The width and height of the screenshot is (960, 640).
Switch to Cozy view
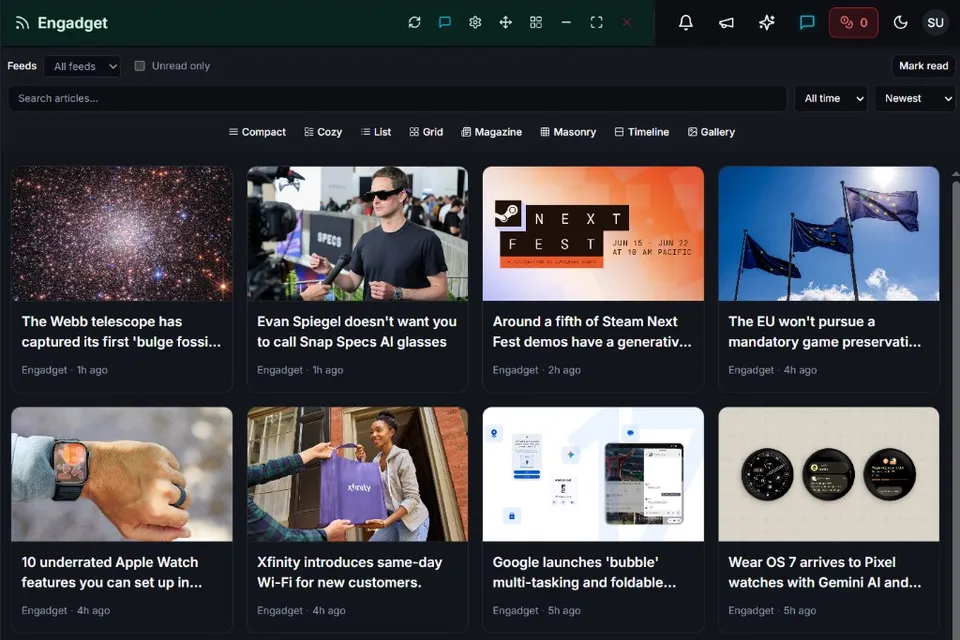(x=323, y=132)
